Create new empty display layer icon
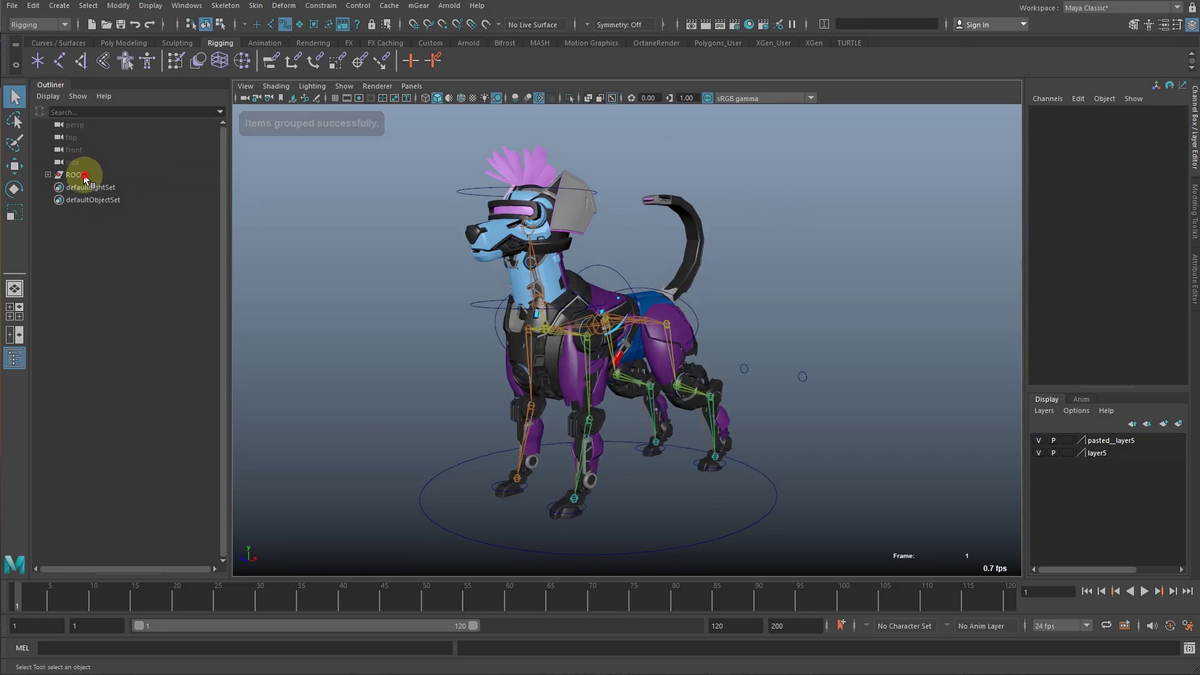 pos(1163,424)
